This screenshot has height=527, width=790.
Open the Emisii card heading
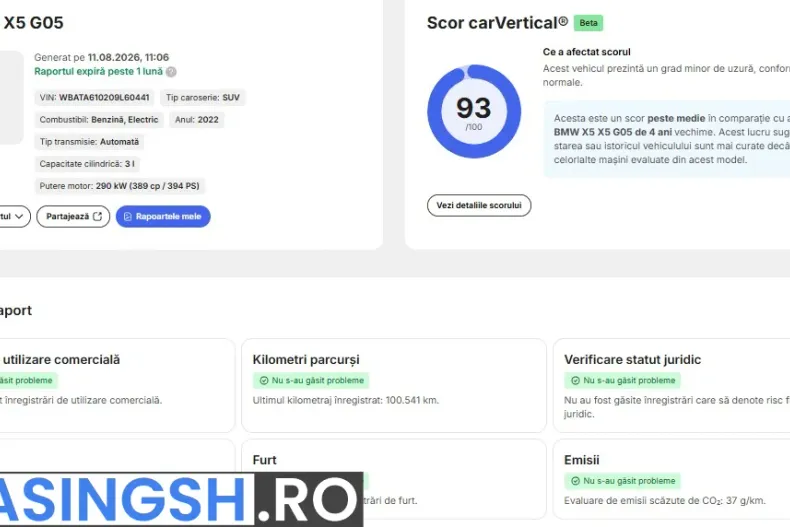(x=581, y=460)
